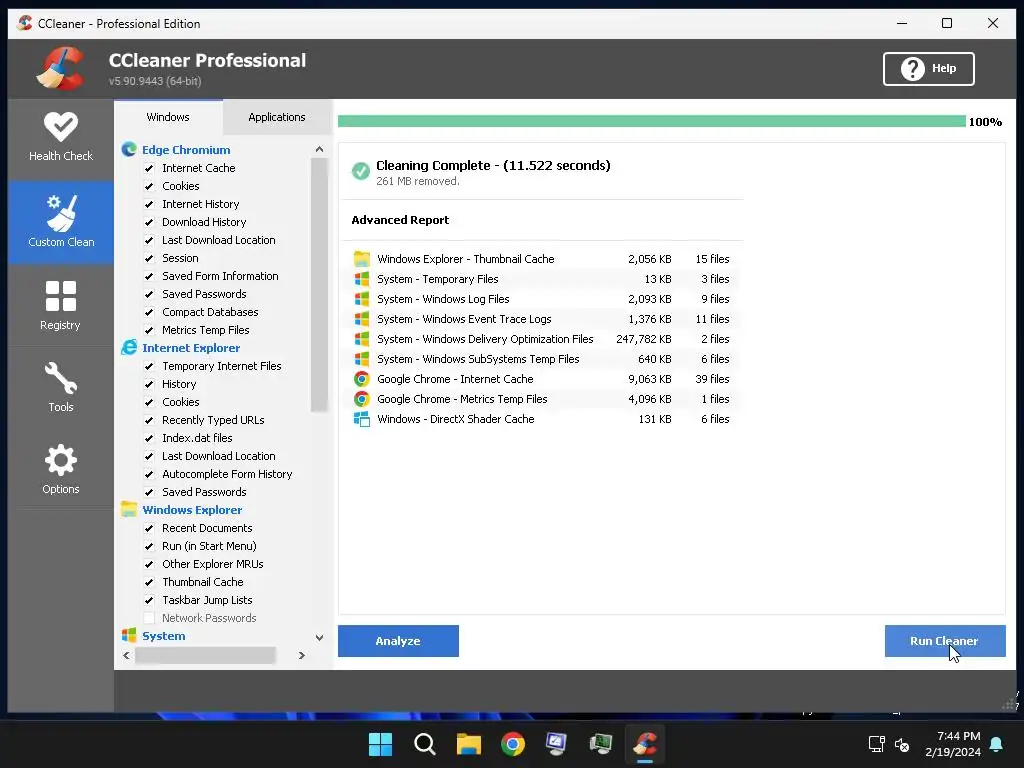Click the cleaning list's scroll-up arrow
Image resolution: width=1024 pixels, height=768 pixels.
coord(319,150)
